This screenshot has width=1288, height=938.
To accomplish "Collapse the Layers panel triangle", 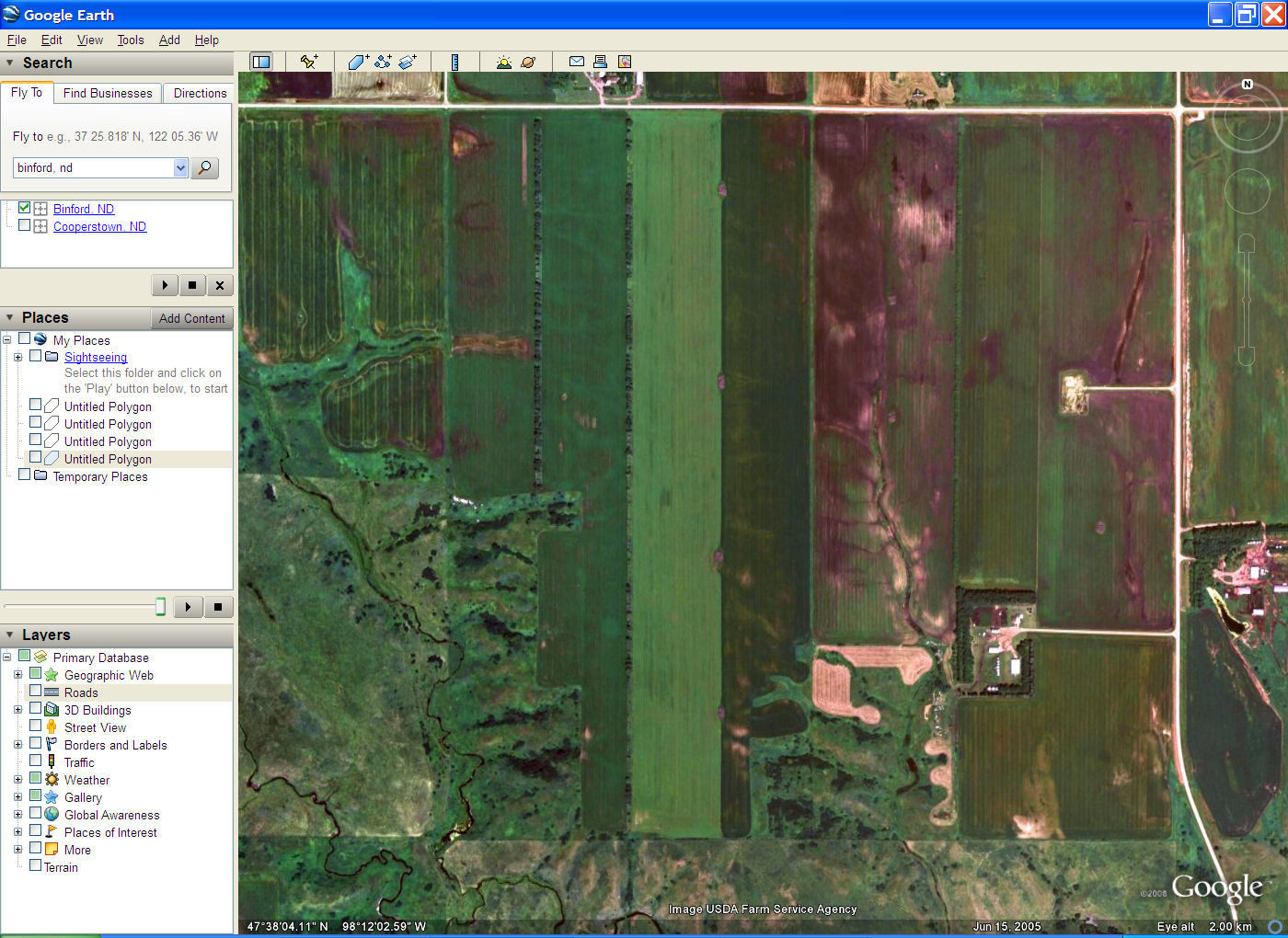I will click(x=10, y=635).
